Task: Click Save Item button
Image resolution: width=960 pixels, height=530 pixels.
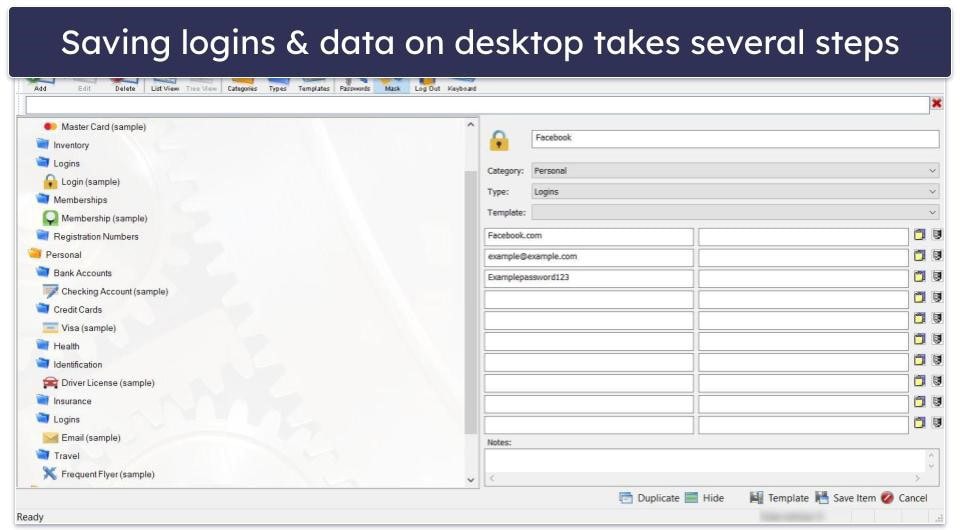Action: [846, 498]
